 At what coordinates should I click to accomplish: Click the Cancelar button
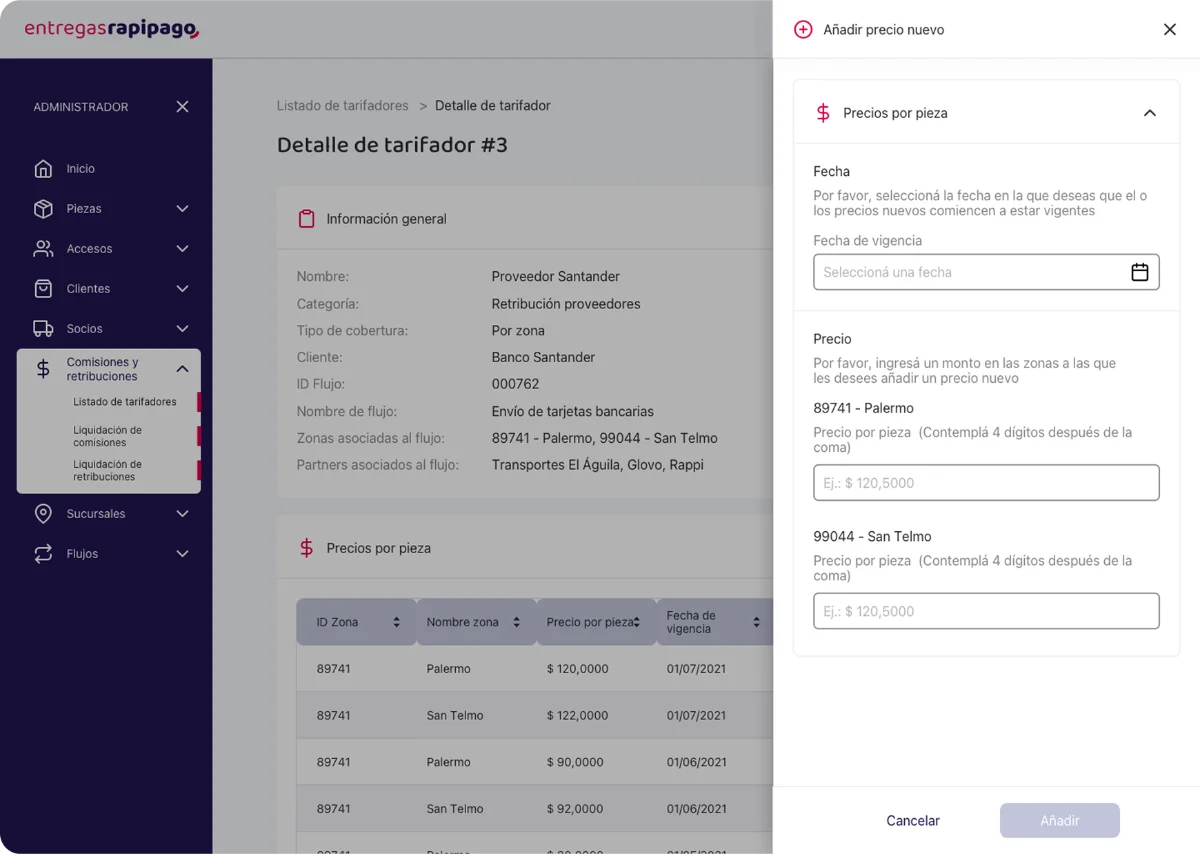913,820
